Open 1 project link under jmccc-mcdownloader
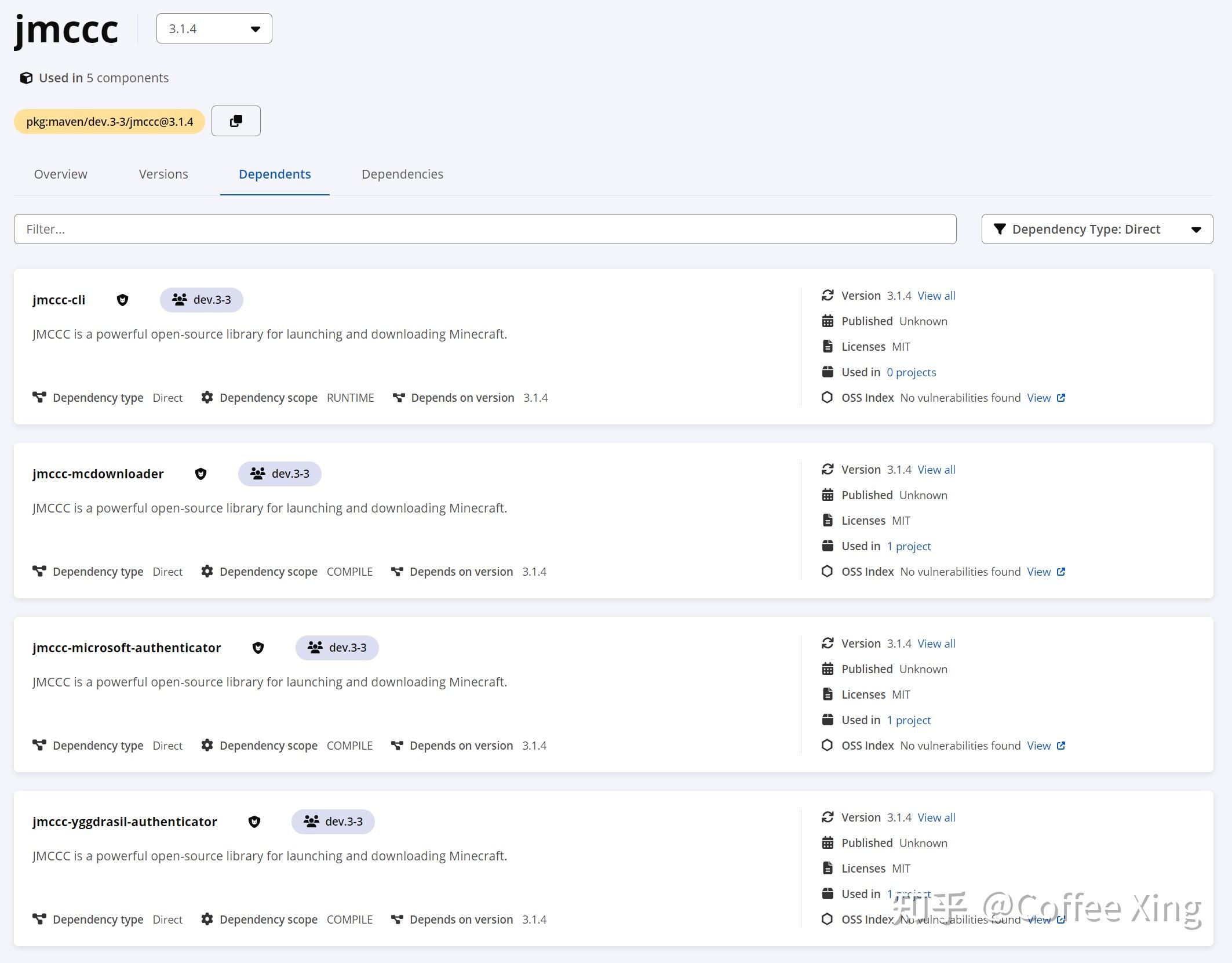The image size is (1232, 963). (x=909, y=546)
